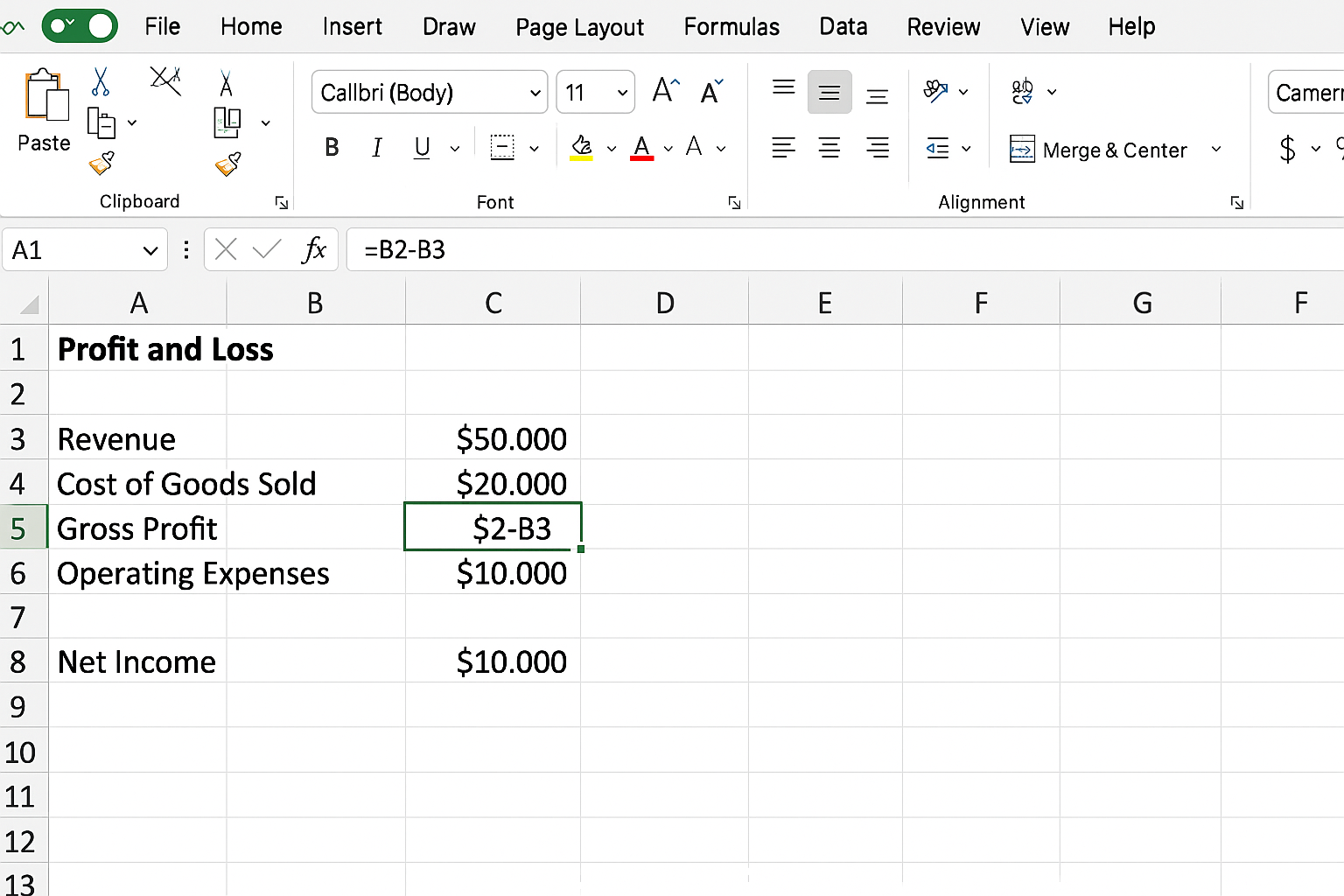Open the Name Box A1 dropdown

click(x=150, y=251)
